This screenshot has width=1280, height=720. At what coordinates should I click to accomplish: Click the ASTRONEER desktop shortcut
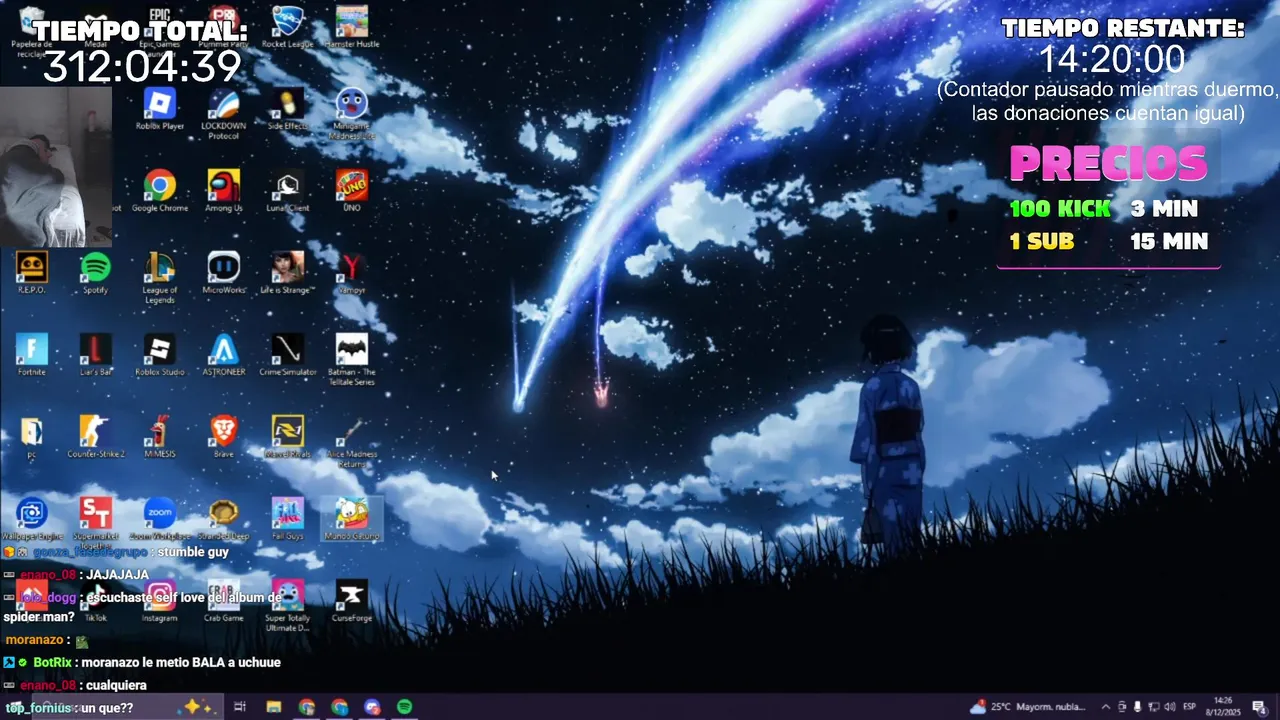[223, 355]
